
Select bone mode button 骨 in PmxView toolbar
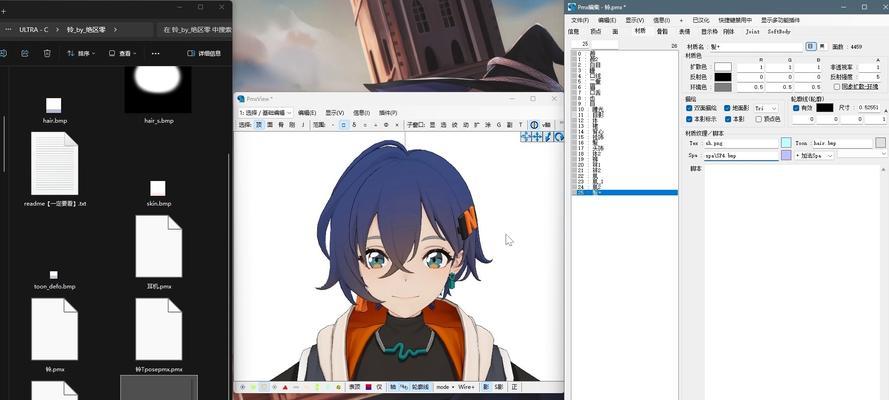281,125
